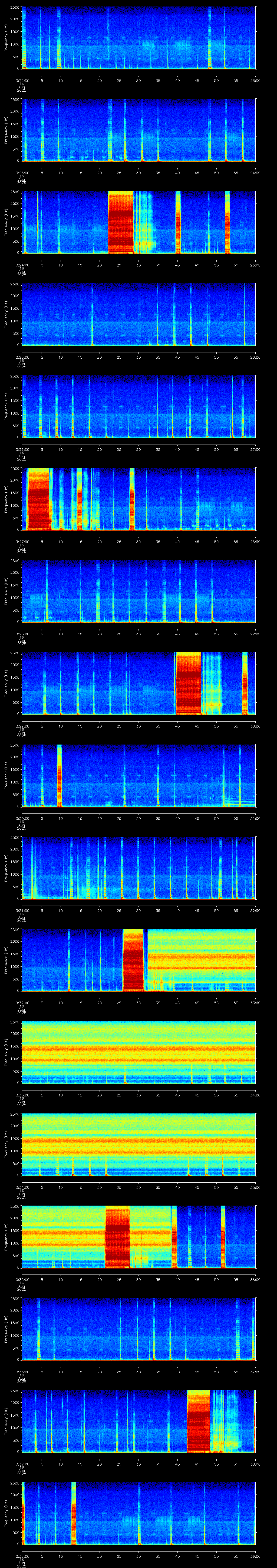The height and width of the screenshot is (1568, 277).
Task: Open the spectrogram panel starting at 0:36:00
Action: (x=138, y=1329)
